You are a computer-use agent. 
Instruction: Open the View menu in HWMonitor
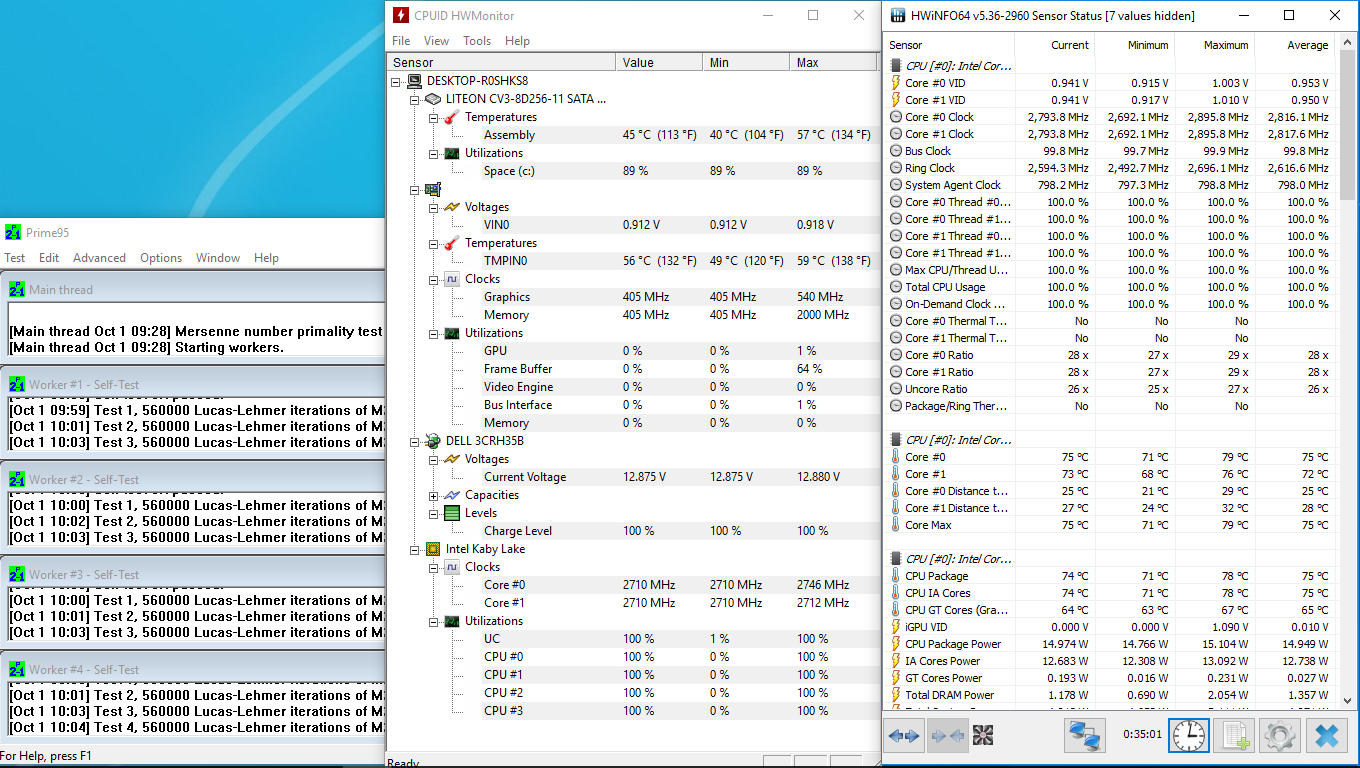click(436, 41)
